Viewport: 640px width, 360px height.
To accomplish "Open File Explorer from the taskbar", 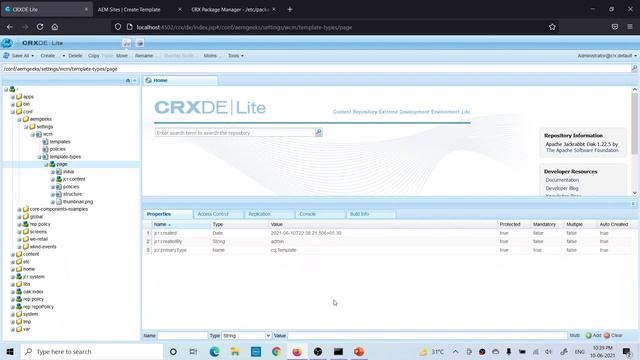I will pos(235,351).
